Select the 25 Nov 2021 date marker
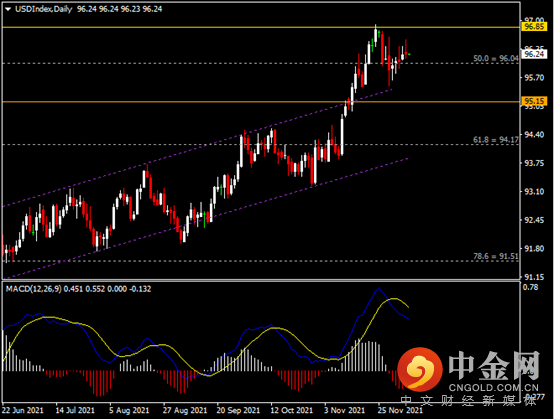 click(400, 411)
